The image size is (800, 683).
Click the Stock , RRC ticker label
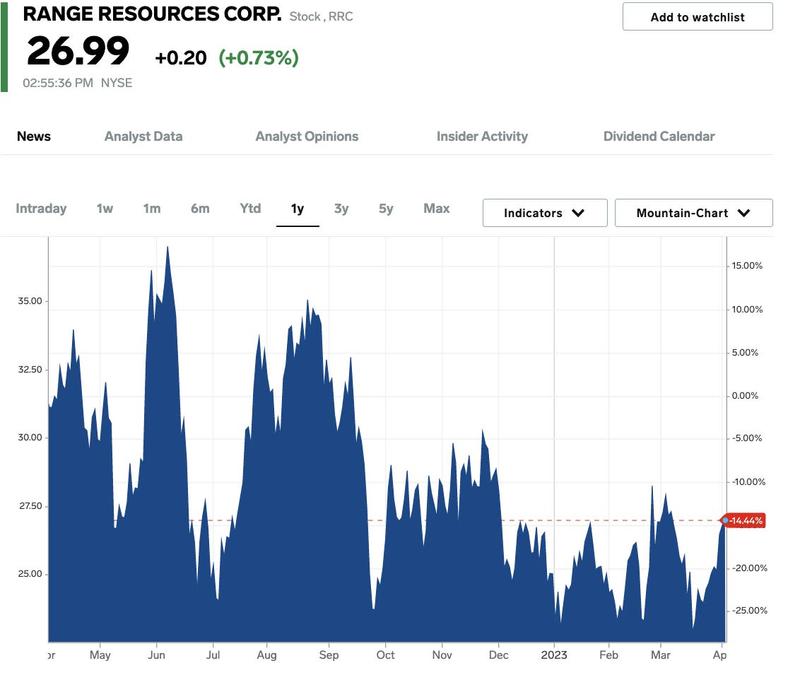pyautogui.click(x=321, y=16)
